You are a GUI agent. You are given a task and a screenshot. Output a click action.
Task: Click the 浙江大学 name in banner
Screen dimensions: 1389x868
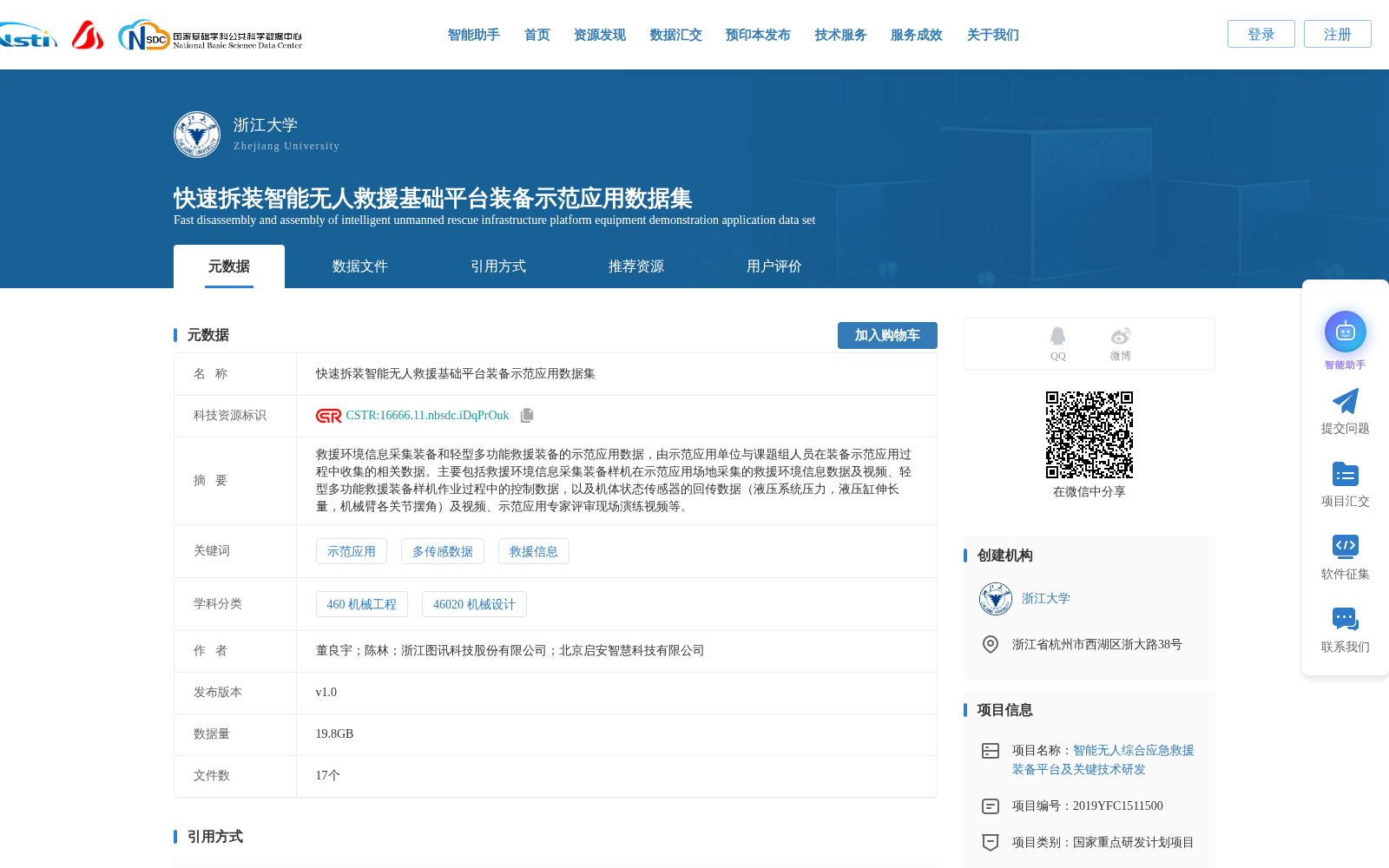(x=266, y=125)
